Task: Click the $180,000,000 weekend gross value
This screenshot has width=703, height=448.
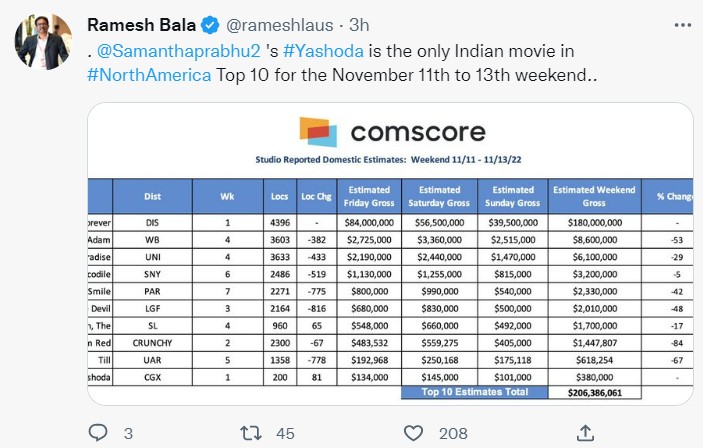Action: (595, 222)
